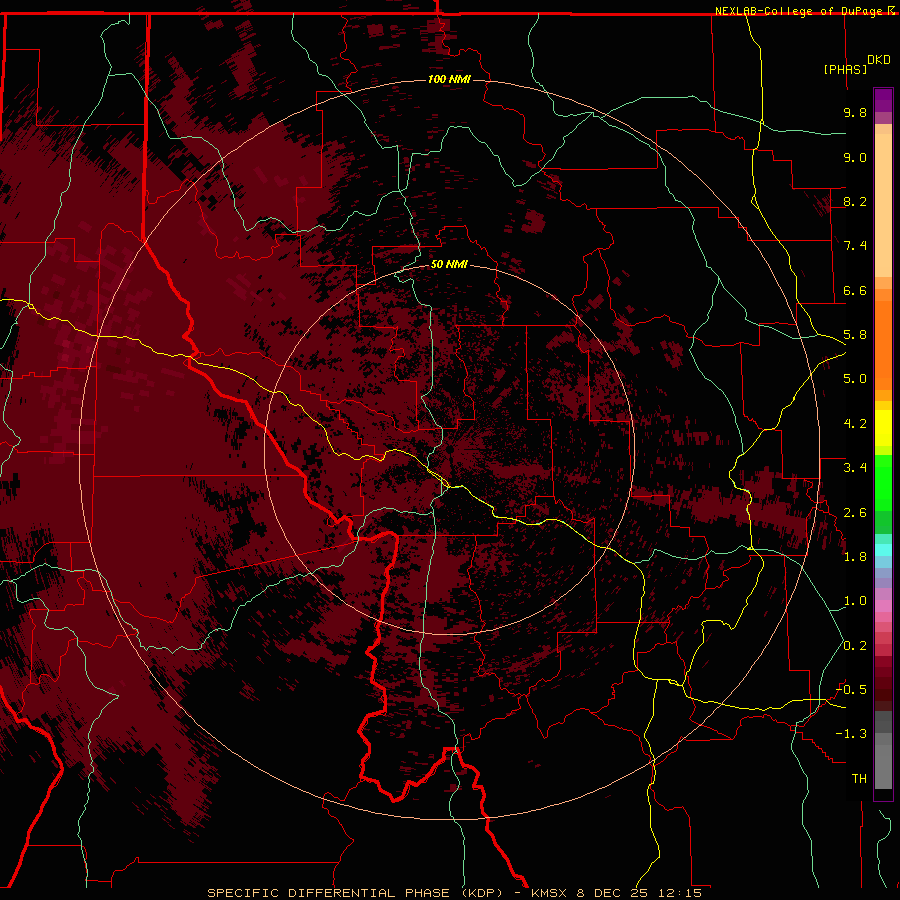The image size is (900, 900).
Task: Click the 4.2 color scale value
Action: (x=855, y=424)
